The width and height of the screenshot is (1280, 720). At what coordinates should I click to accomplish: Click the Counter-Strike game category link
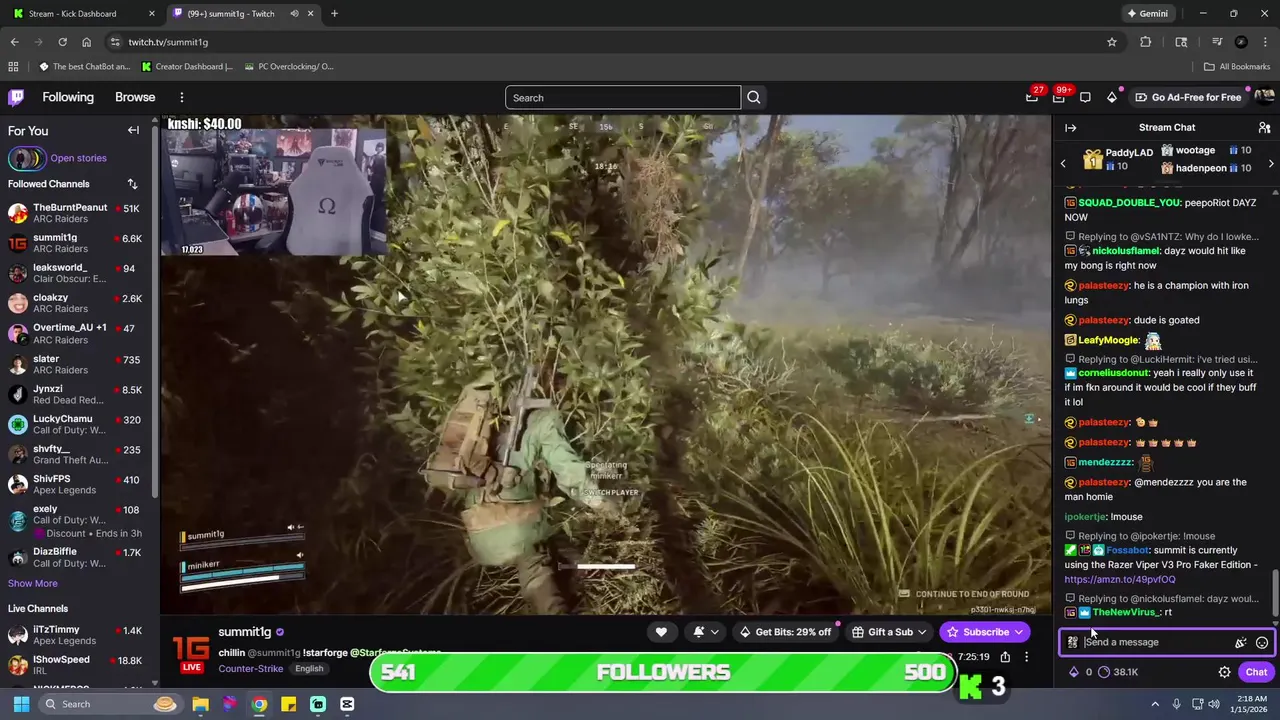pos(250,668)
